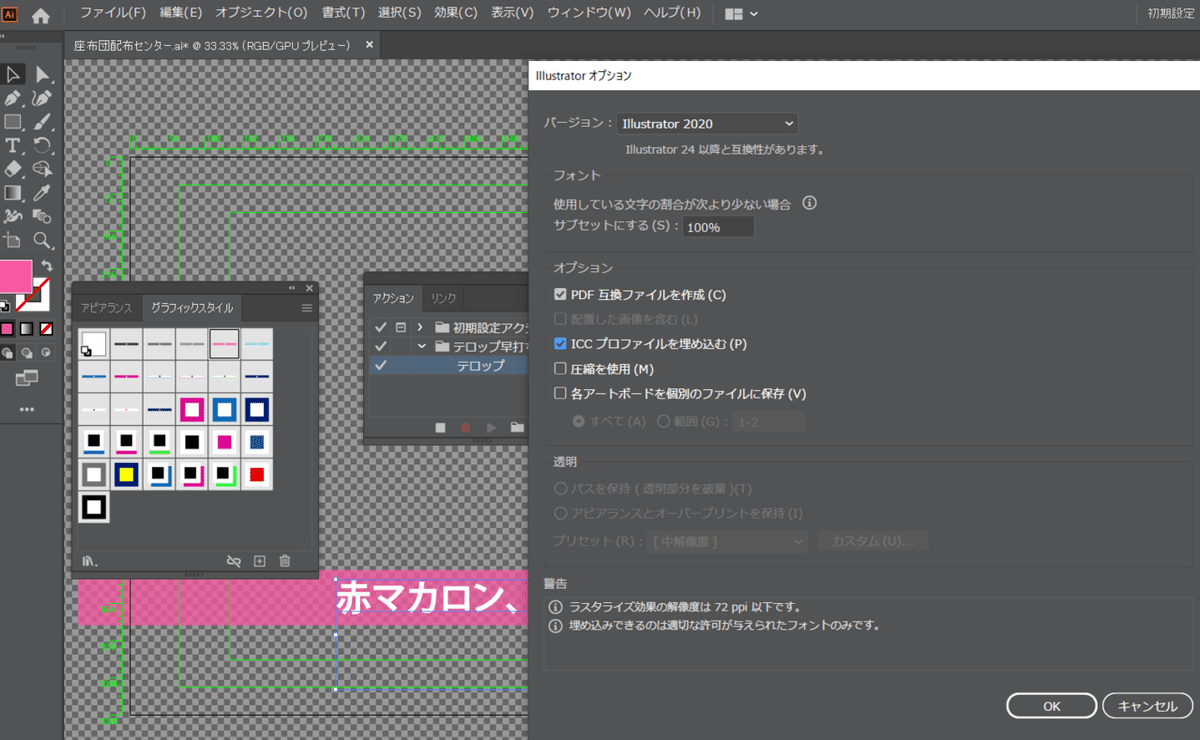Open the オブジェクト(O) menu
1200x740 pixels.
(x=261, y=14)
